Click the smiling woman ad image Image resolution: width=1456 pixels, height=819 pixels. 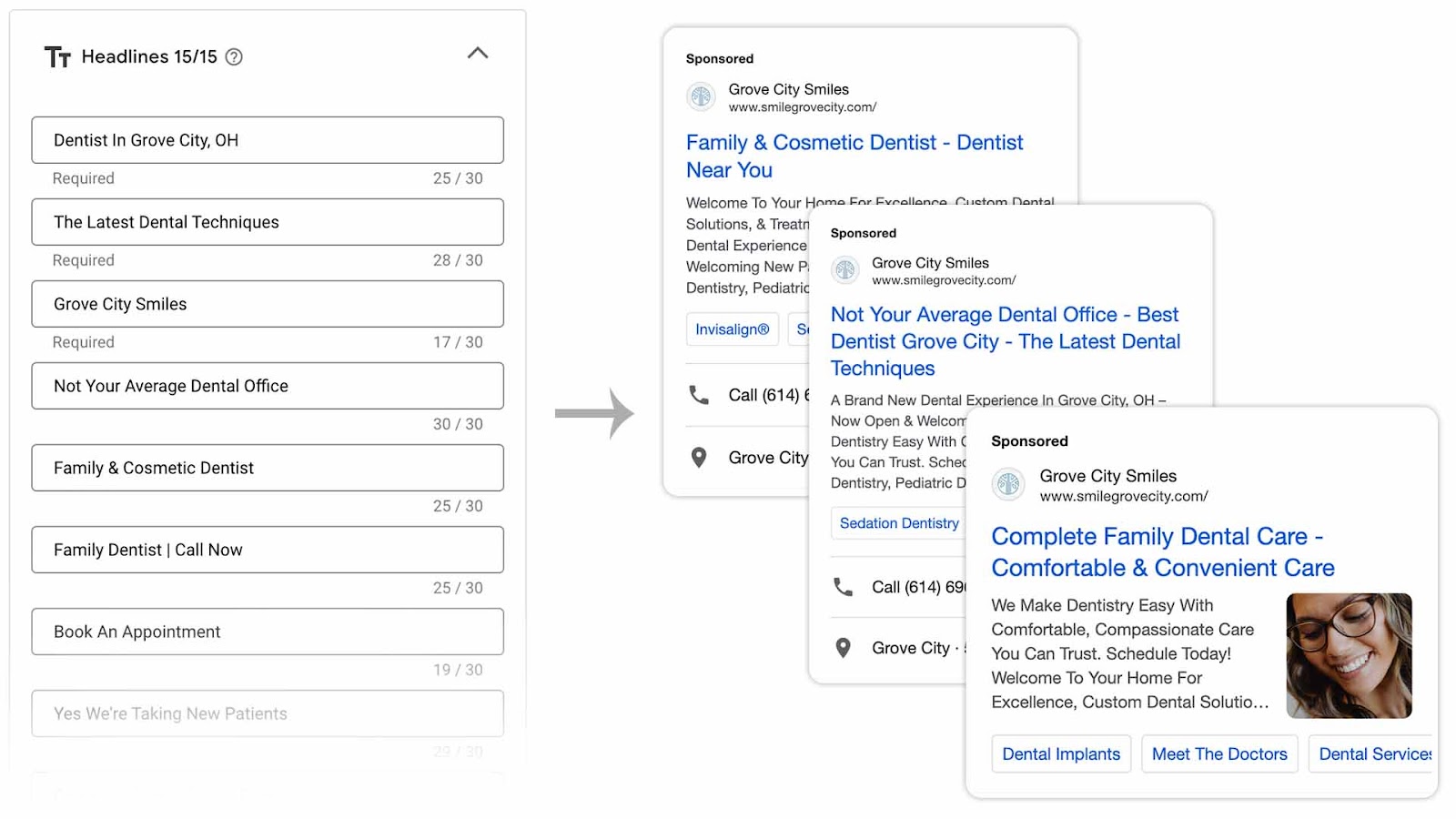pos(1349,655)
